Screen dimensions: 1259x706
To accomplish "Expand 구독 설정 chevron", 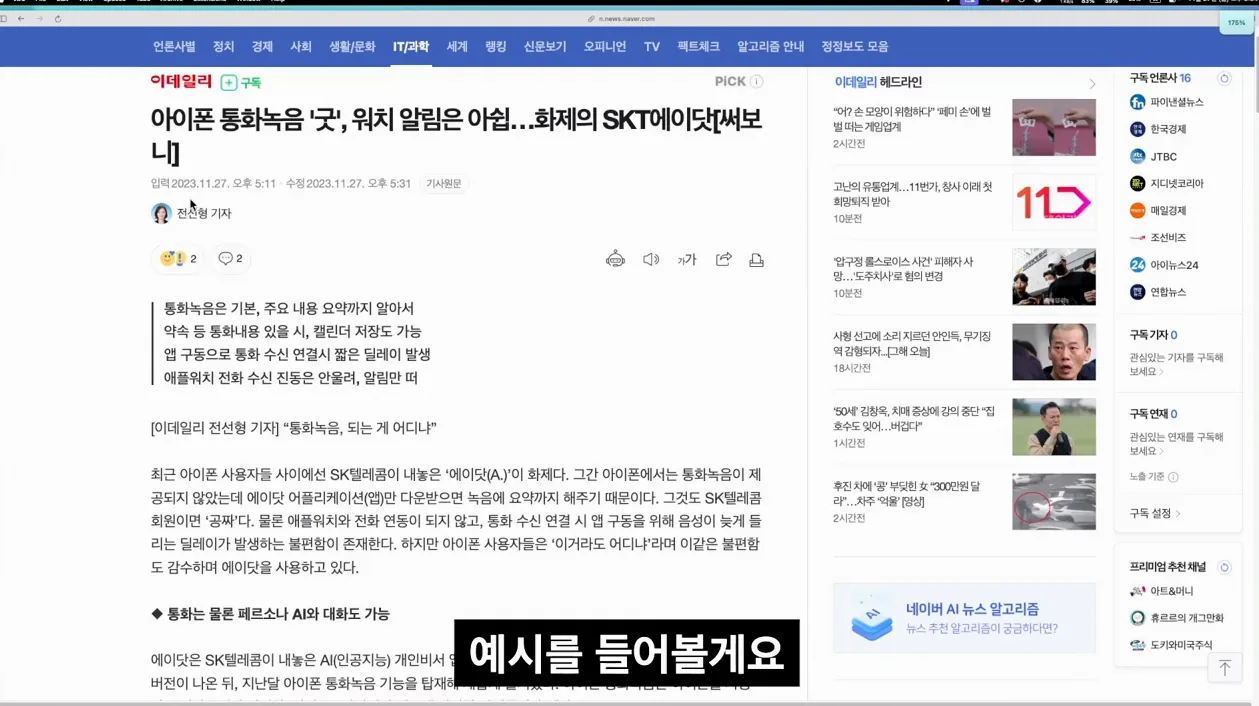I will point(1178,514).
